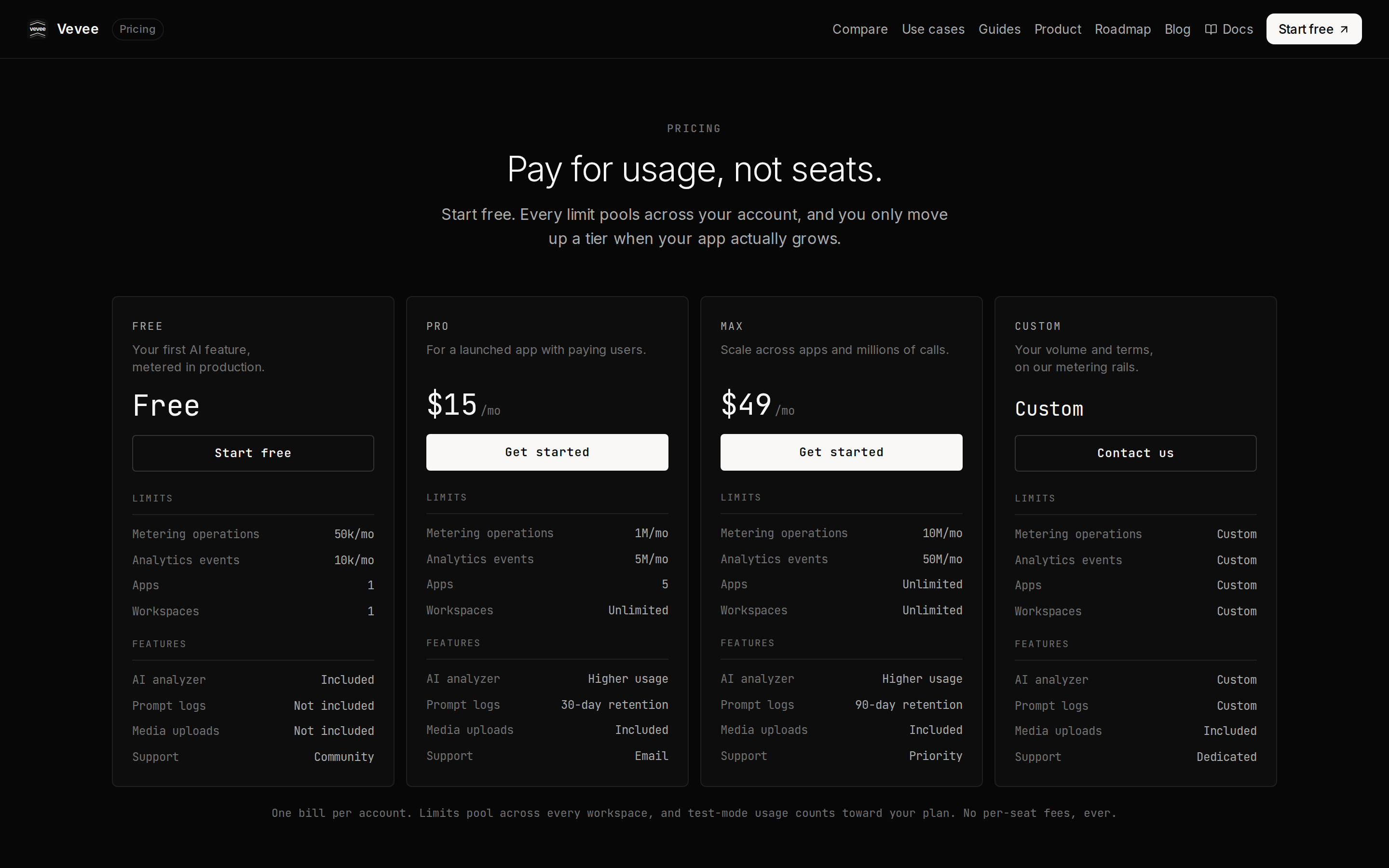Click '30-day retention' in Pro plan
This screenshot has height=868, width=1389.
tap(614, 705)
